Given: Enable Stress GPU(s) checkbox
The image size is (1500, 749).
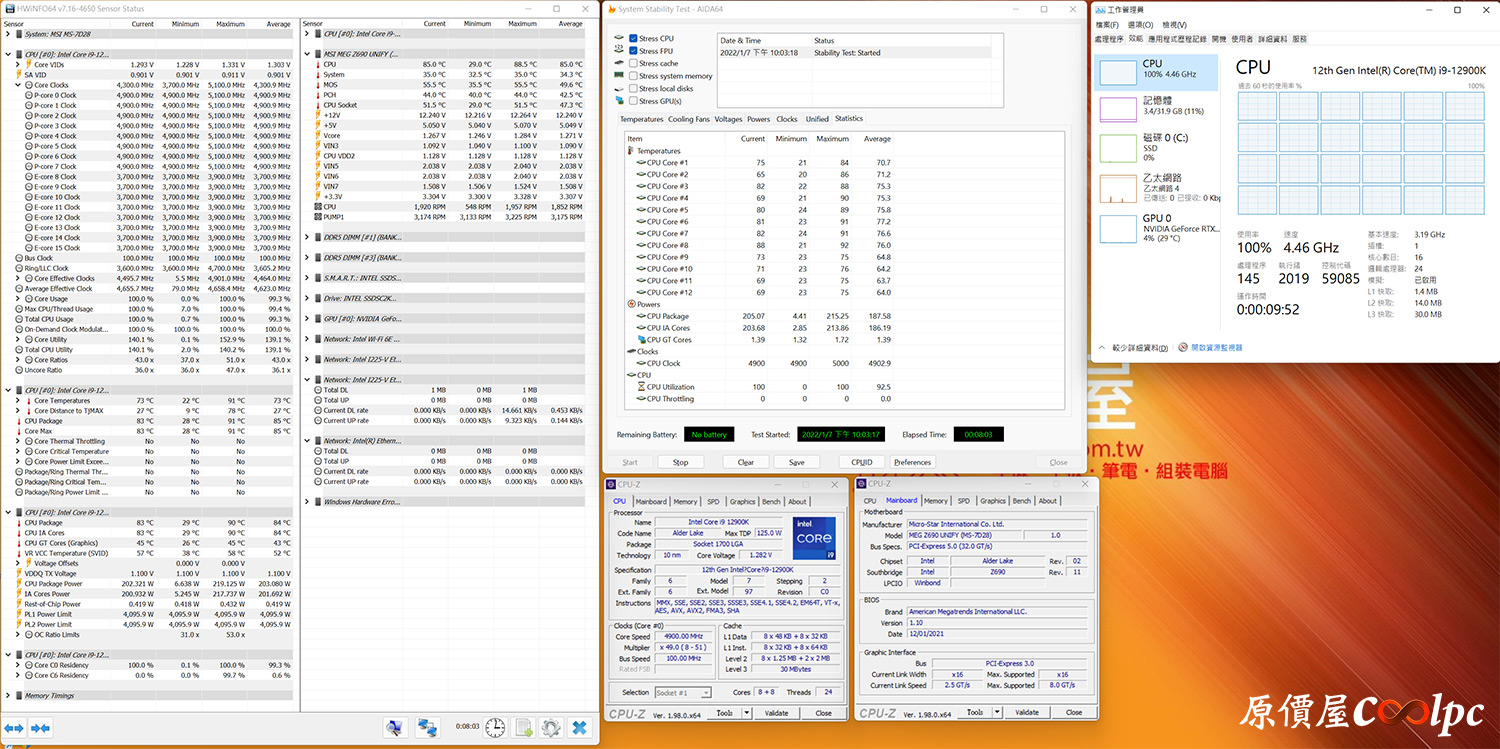Looking at the screenshot, I should point(633,101).
